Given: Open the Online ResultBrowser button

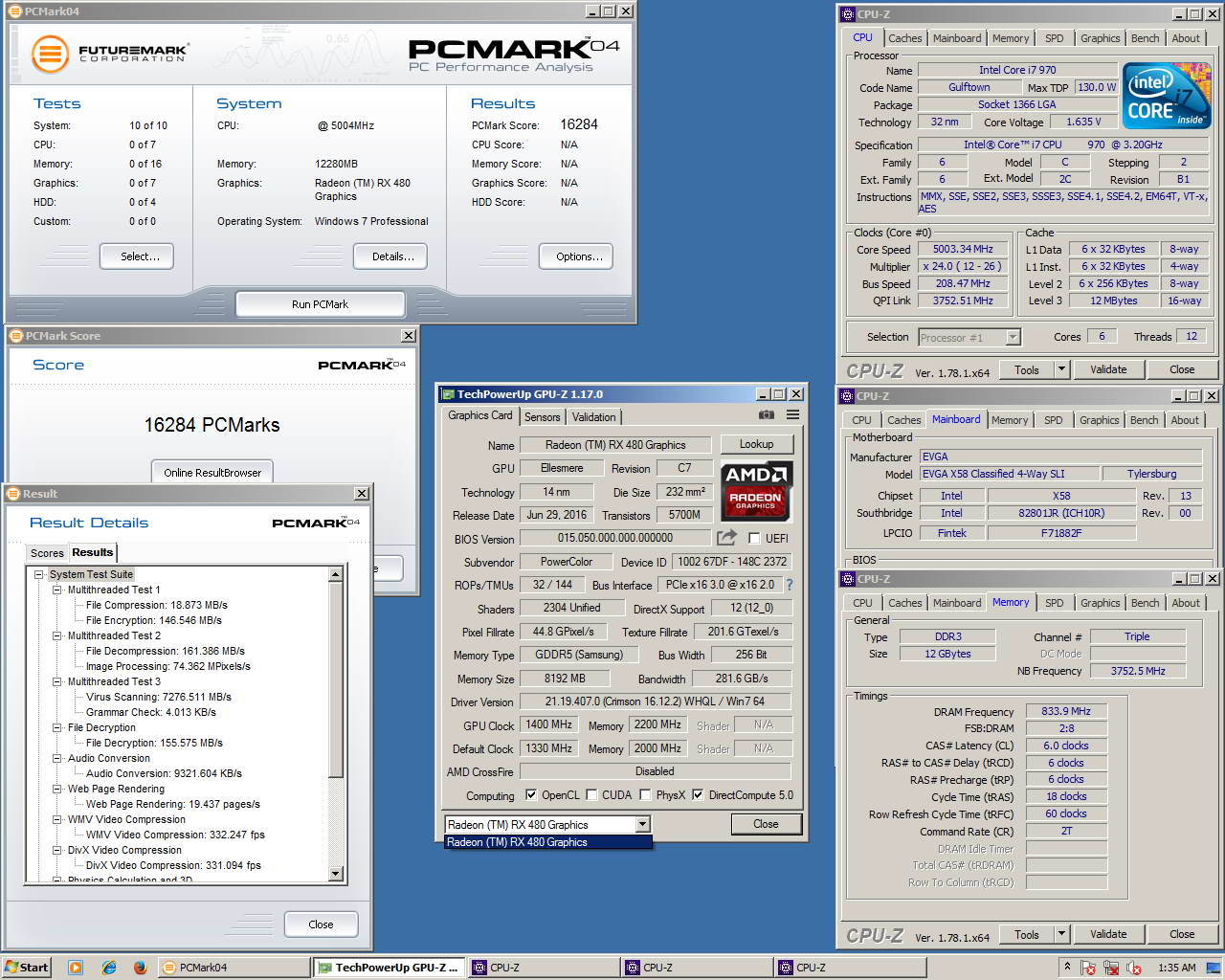Looking at the screenshot, I should click(x=212, y=472).
